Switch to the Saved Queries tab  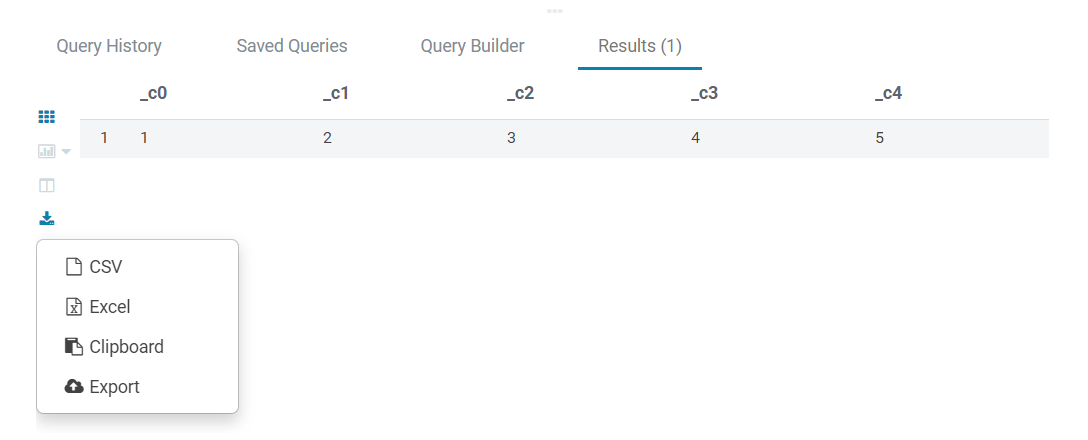(x=292, y=46)
